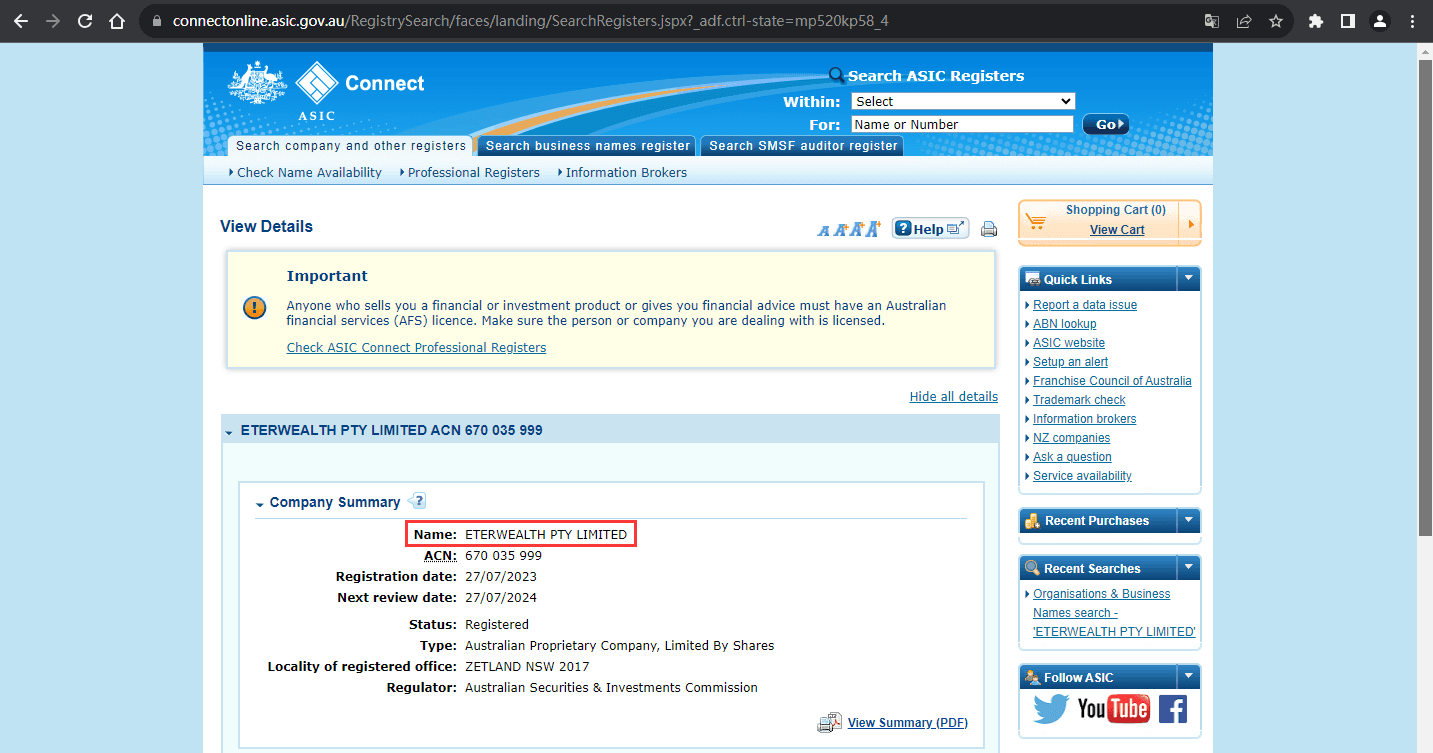Switch to Search SMSF auditor register tab
This screenshot has width=1433, height=753.
[x=803, y=146]
